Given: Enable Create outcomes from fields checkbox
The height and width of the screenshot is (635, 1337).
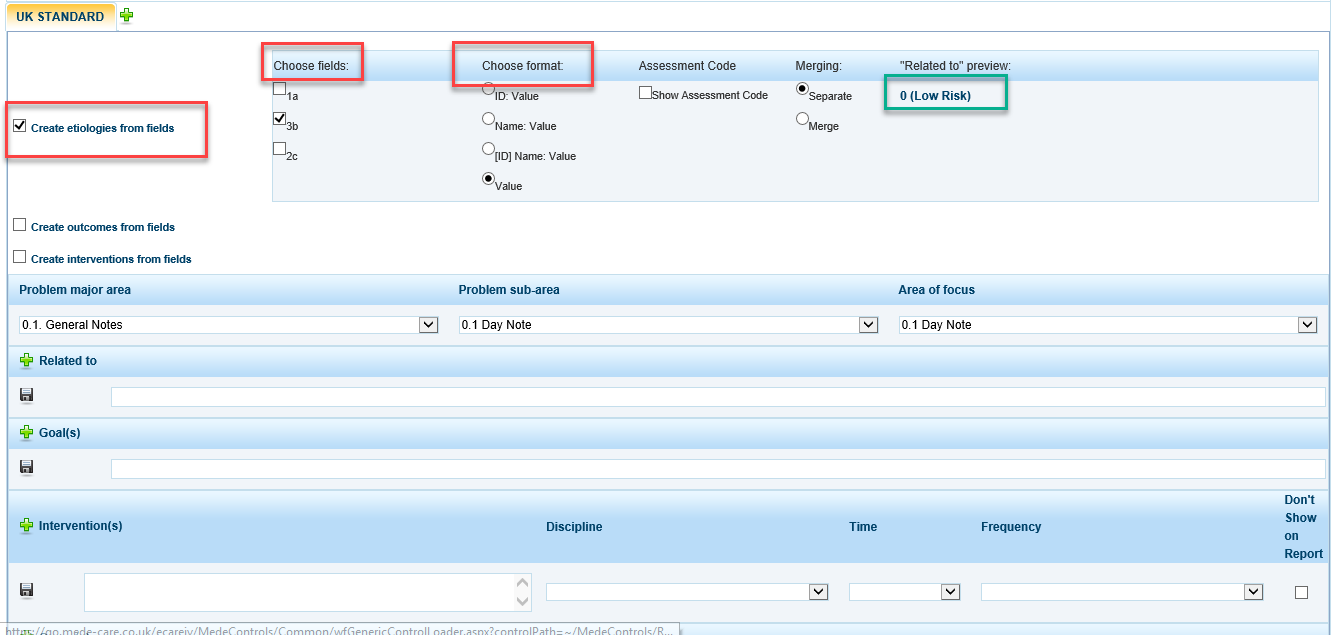Looking at the screenshot, I should point(20,225).
